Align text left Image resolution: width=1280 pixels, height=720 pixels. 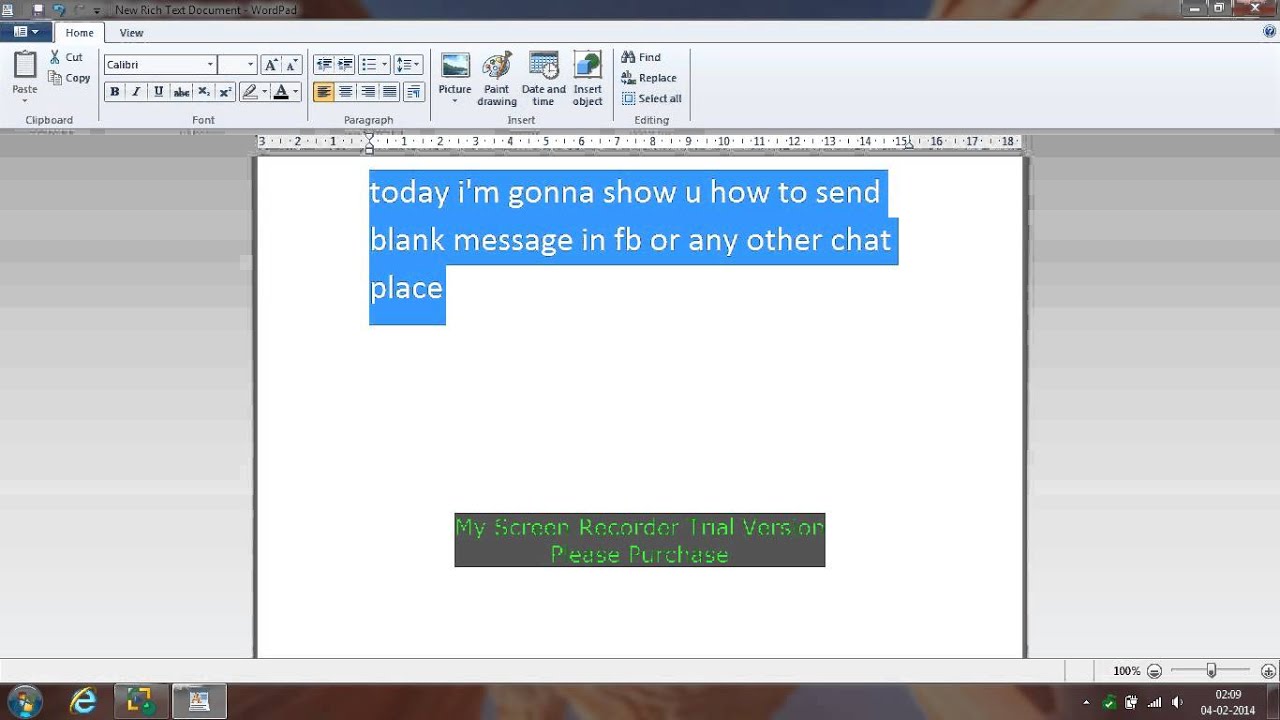(x=323, y=92)
